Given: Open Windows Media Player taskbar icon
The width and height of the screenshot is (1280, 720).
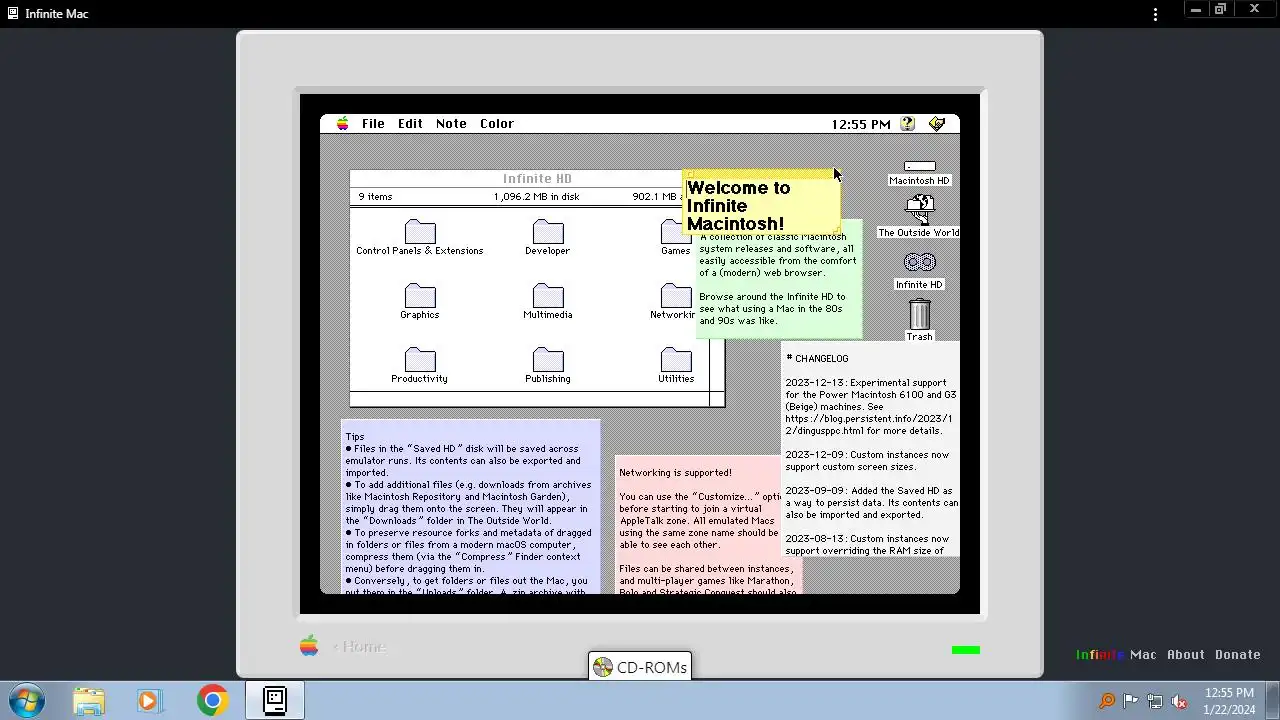Looking at the screenshot, I should point(149,701).
